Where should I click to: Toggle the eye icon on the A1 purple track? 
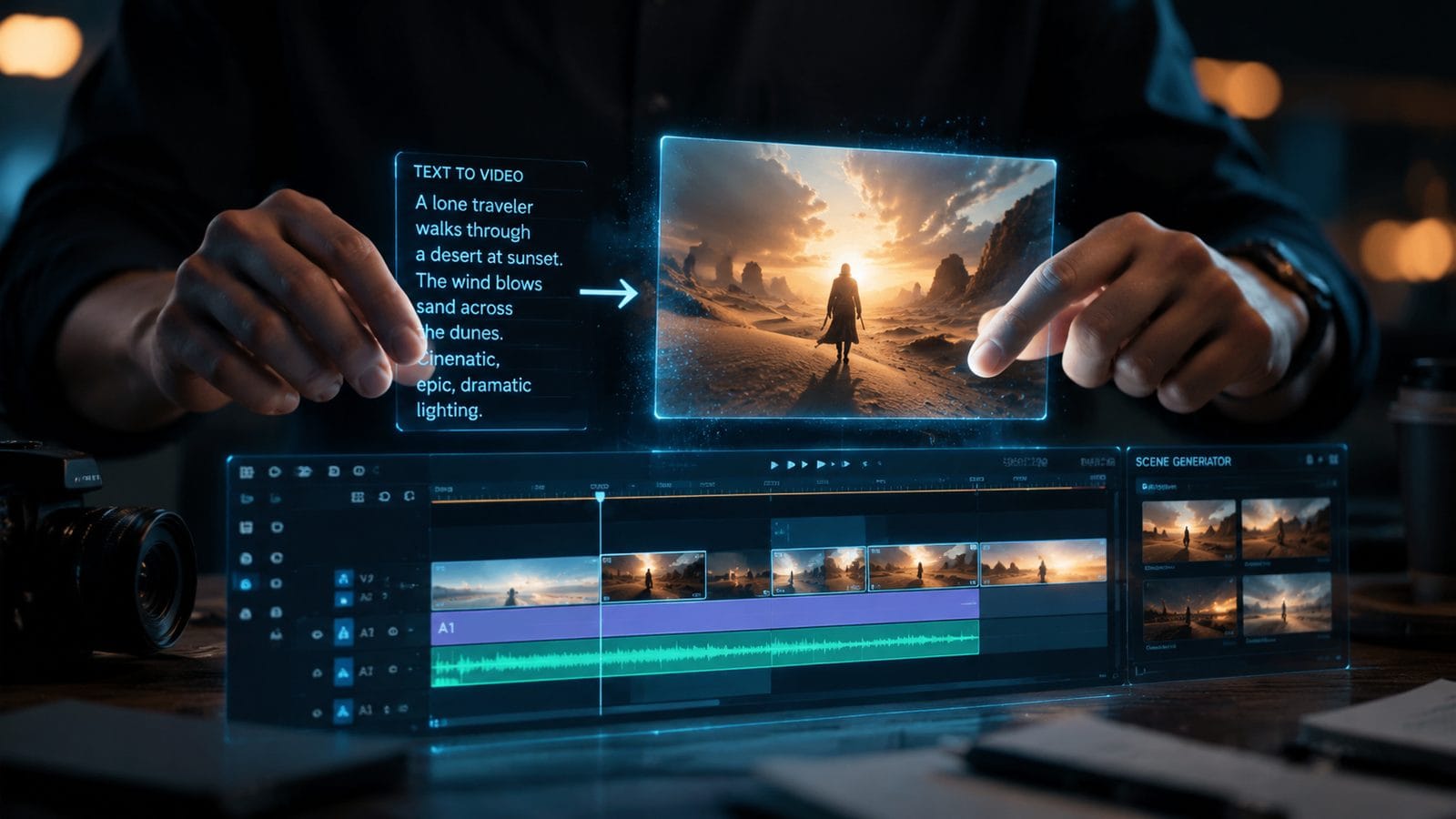click(x=317, y=634)
